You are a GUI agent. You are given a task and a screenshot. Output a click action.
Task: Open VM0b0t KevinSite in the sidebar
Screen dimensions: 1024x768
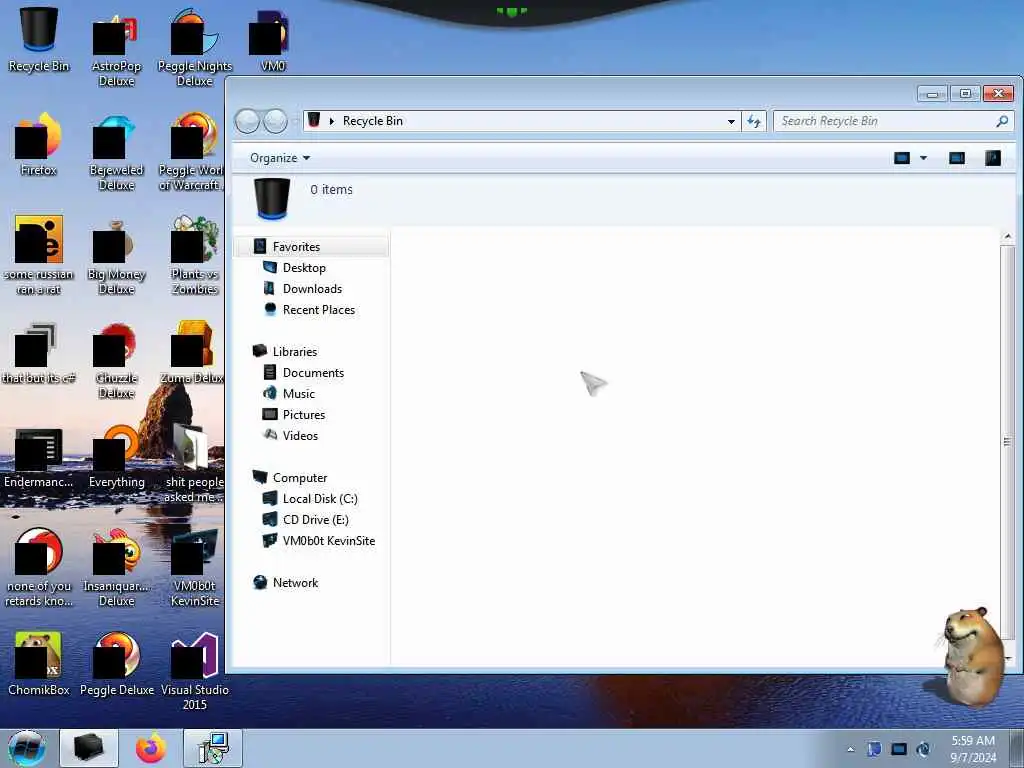[x=328, y=541]
